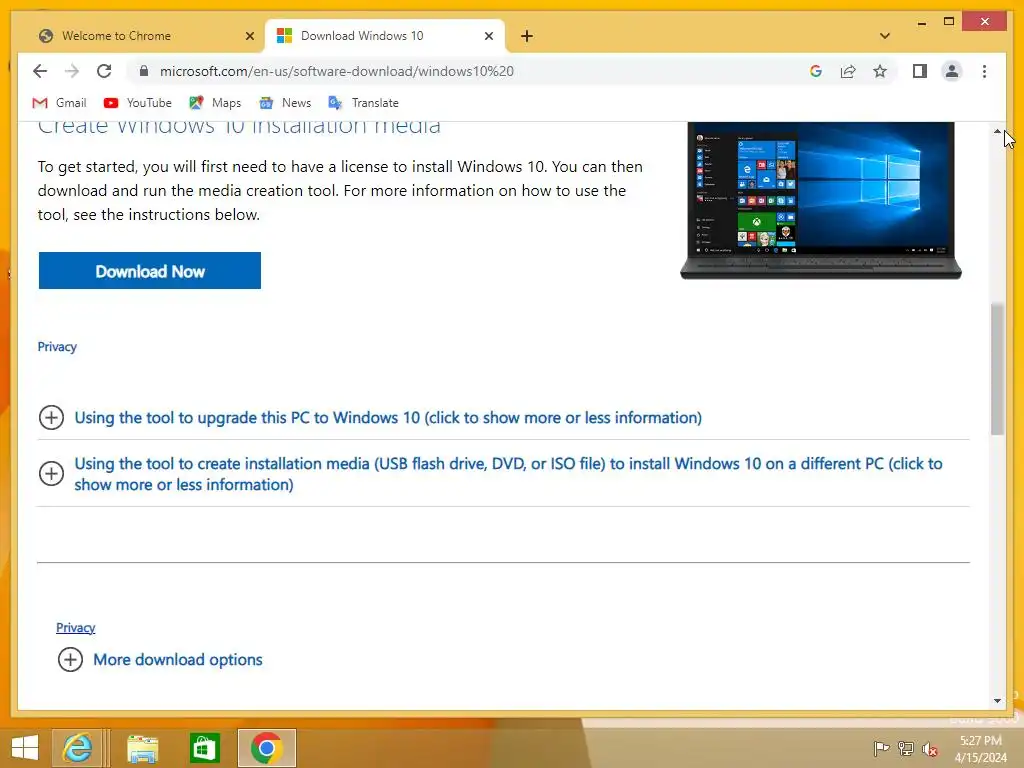Open Chrome's three-dot menu
This screenshot has width=1024, height=768.
click(x=984, y=71)
